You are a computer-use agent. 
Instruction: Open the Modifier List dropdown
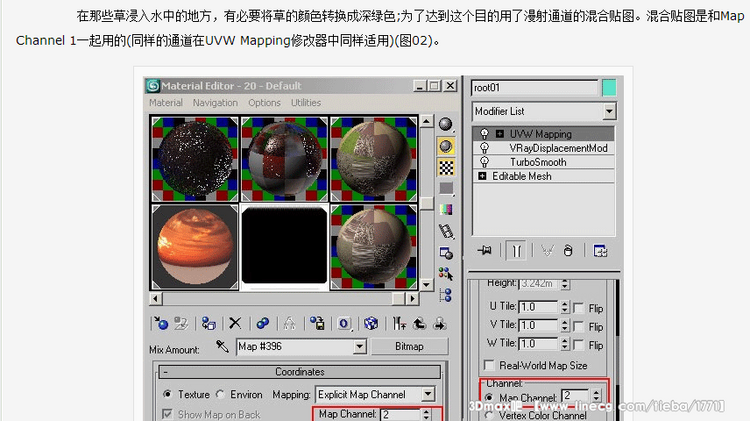(x=609, y=111)
